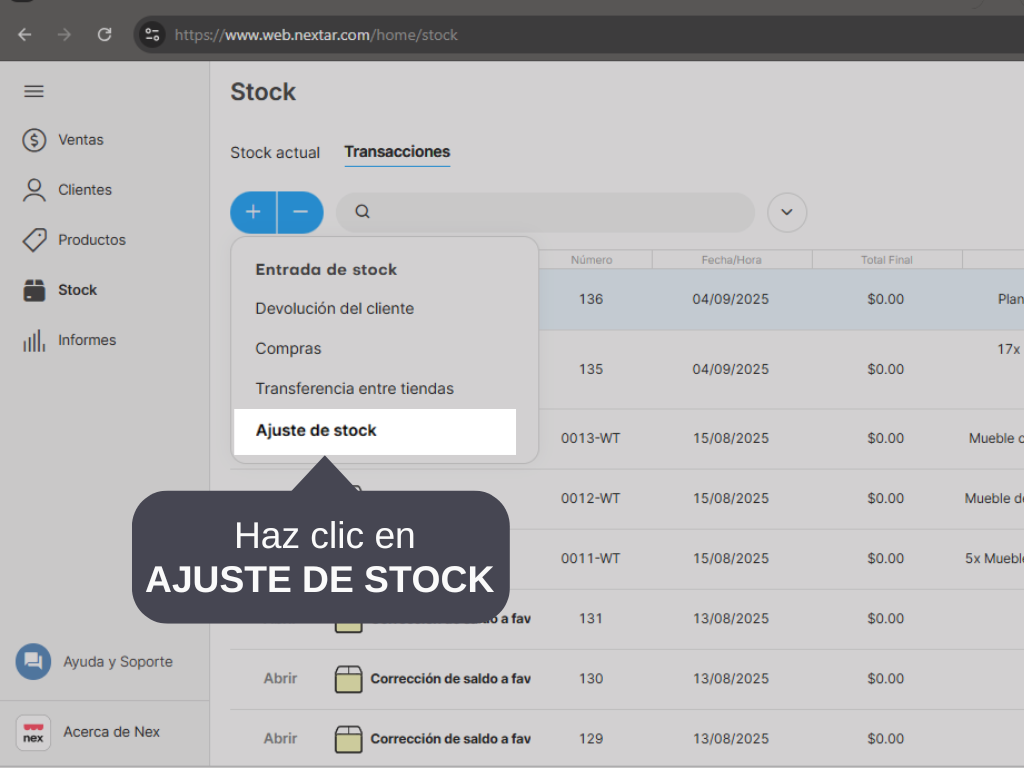Image resolution: width=1024 pixels, height=768 pixels.
Task: Open Acerca de Nex
Action: [x=111, y=732]
